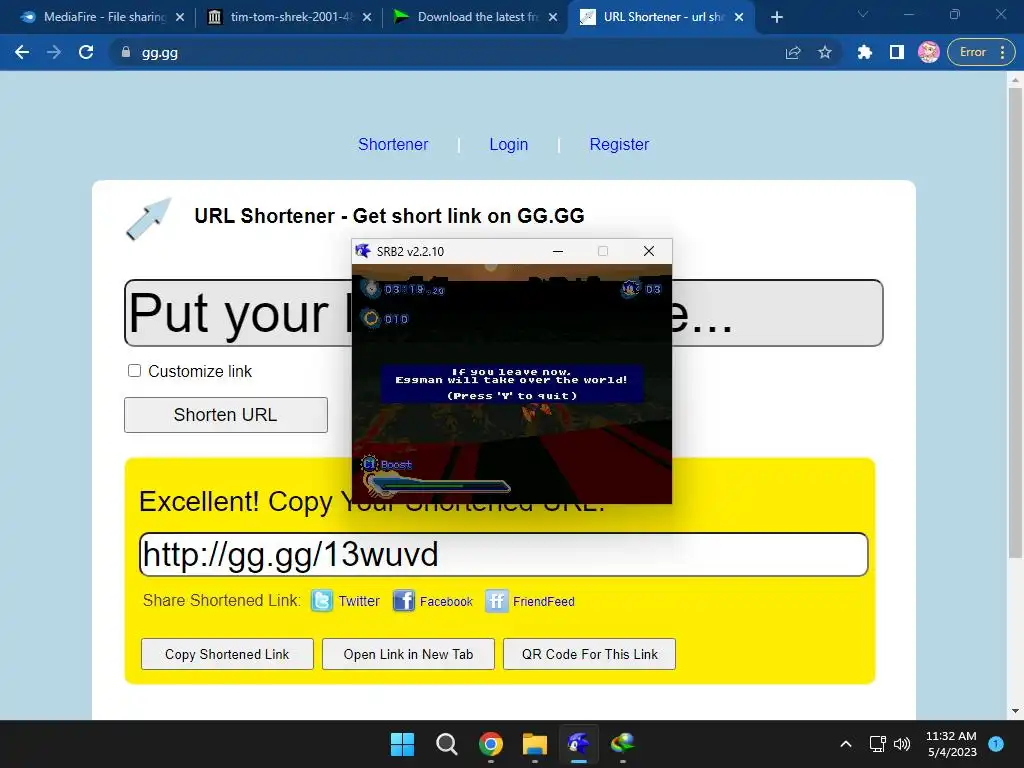Minimize the SRB2 v2.2.10 window
1024x768 pixels.
[558, 251]
